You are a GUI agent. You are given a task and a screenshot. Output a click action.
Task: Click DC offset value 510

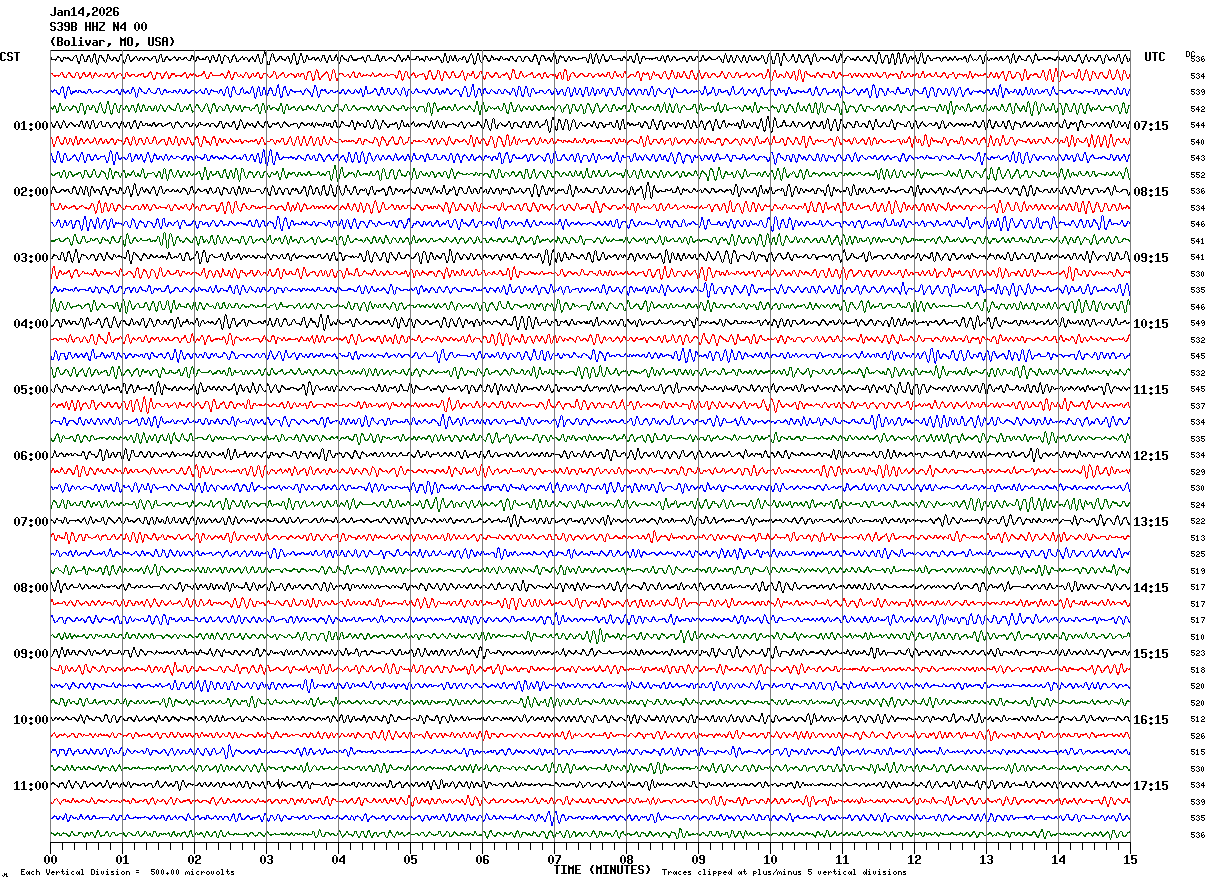click(1197, 637)
